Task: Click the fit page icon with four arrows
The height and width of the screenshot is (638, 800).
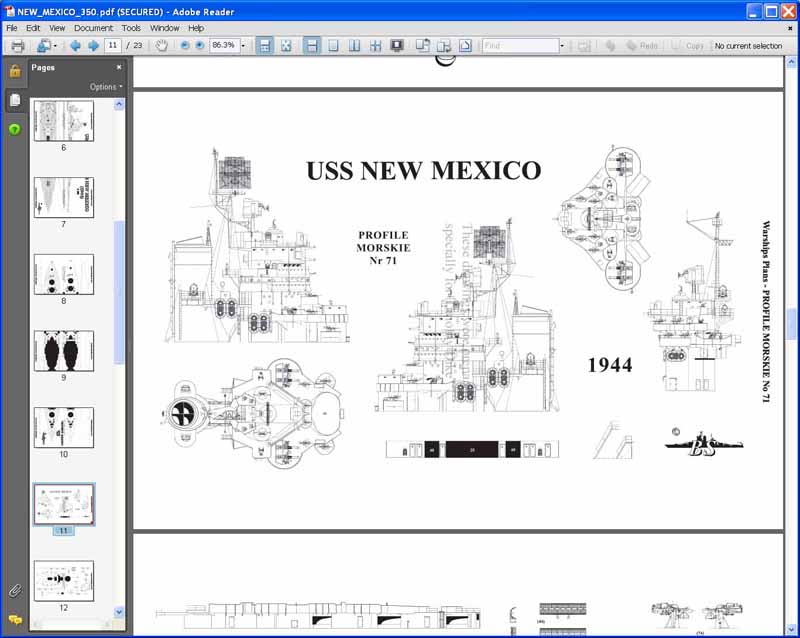Action: click(286, 46)
